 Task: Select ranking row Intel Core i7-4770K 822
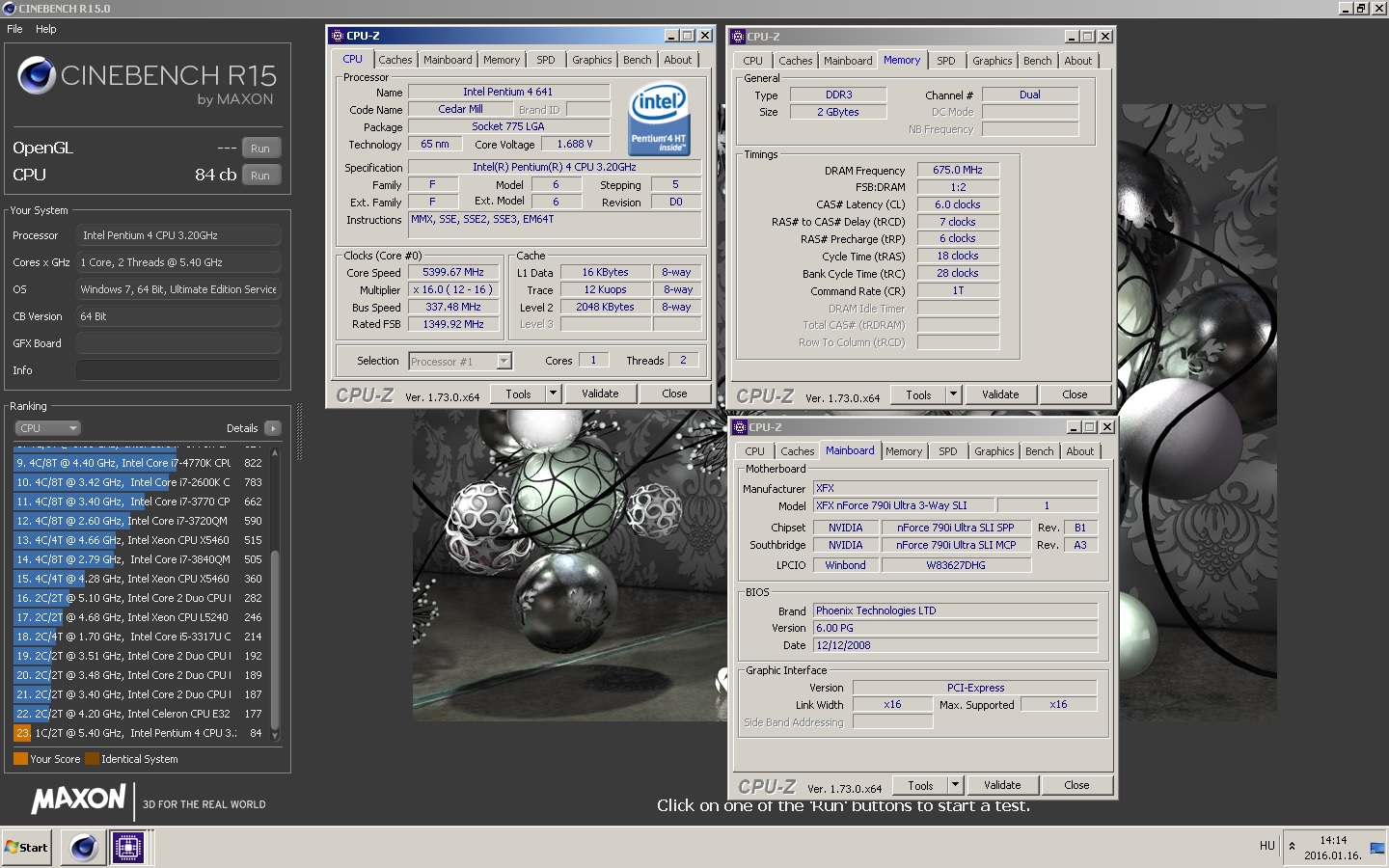[x=140, y=463]
